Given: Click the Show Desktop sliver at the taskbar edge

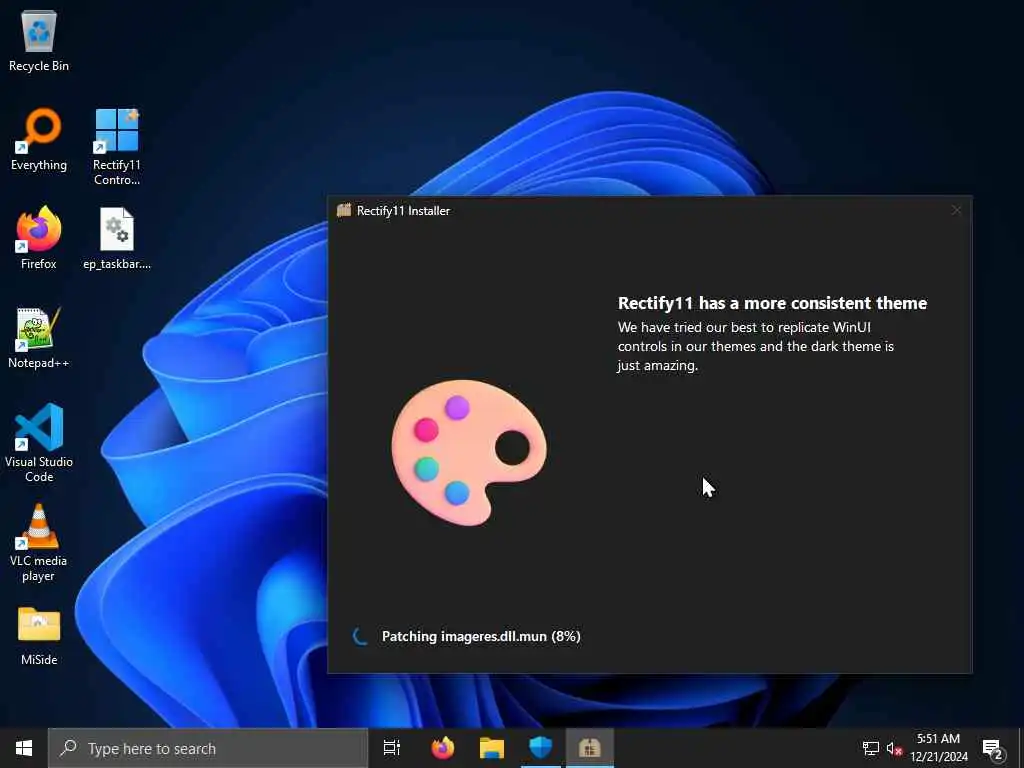Looking at the screenshot, I should coord(1021,748).
